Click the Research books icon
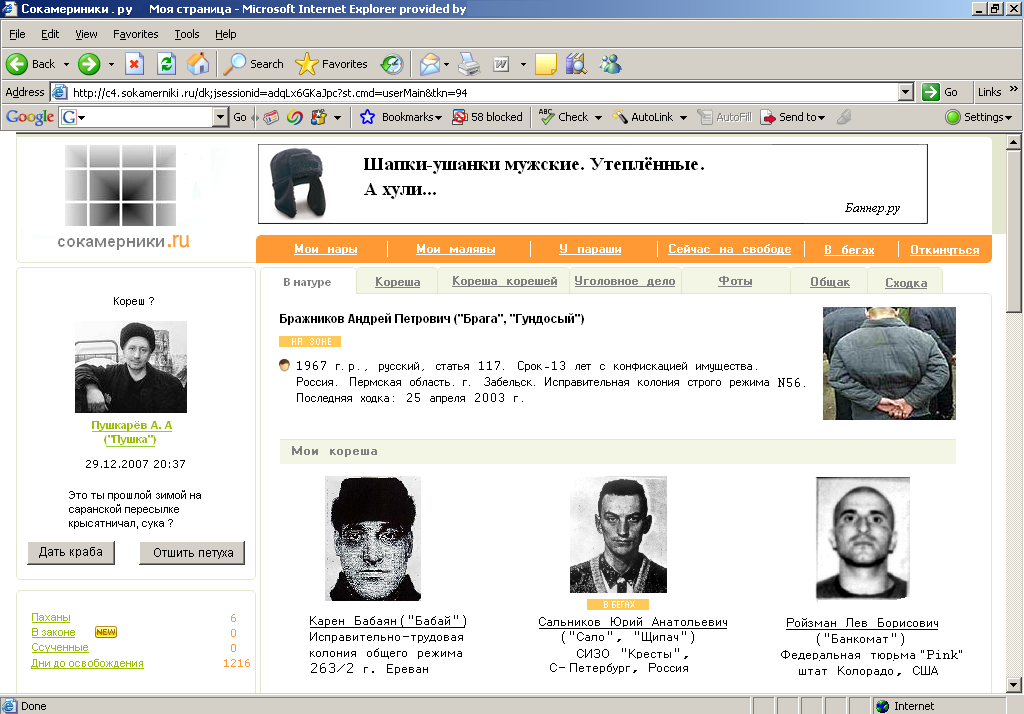The width and height of the screenshot is (1024, 714). coord(577,64)
